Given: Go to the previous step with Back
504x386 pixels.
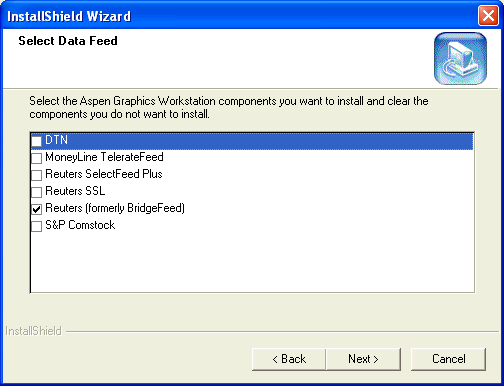Looking at the screenshot, I should (x=289, y=359).
